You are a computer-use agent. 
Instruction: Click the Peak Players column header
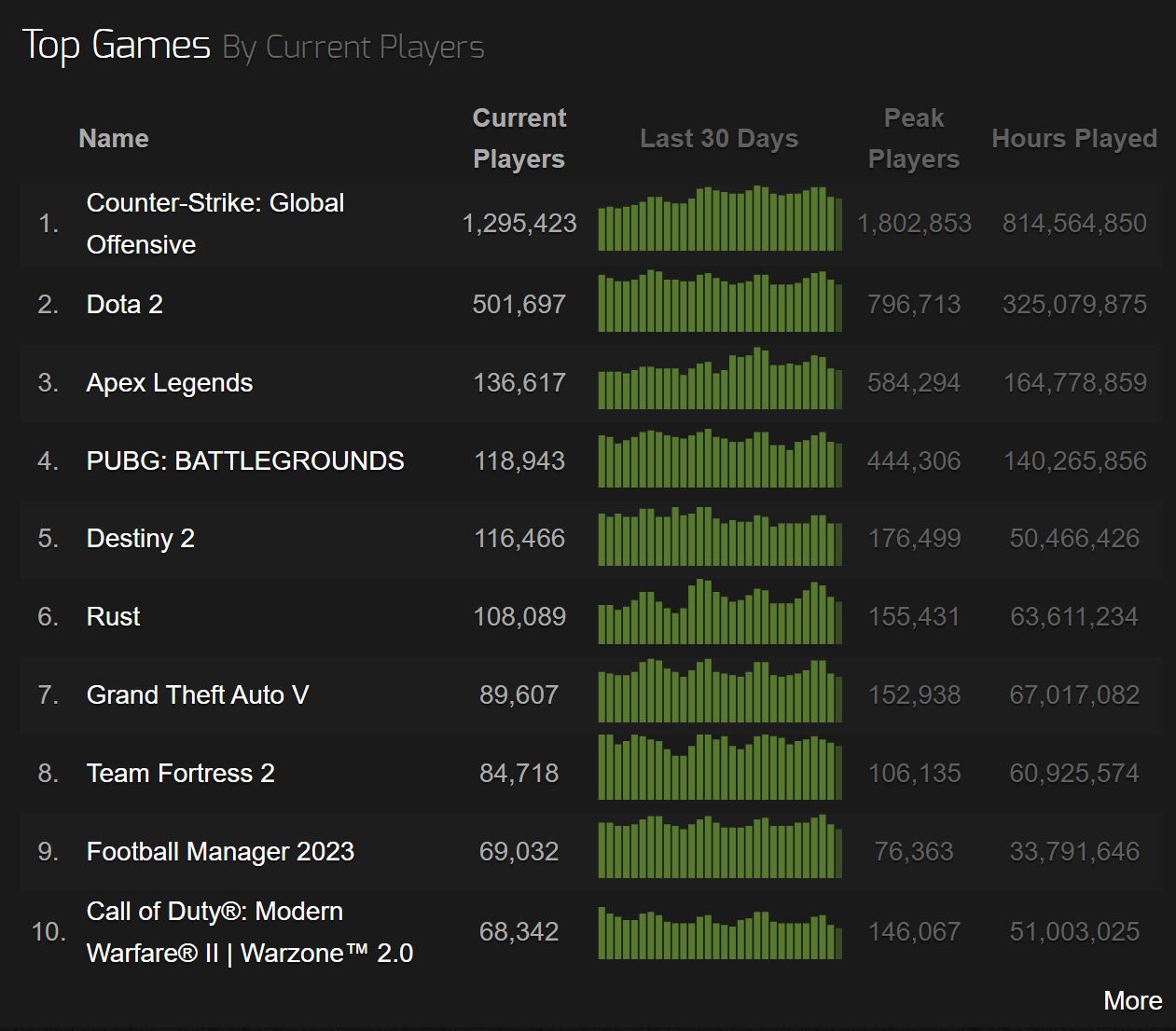click(914, 138)
